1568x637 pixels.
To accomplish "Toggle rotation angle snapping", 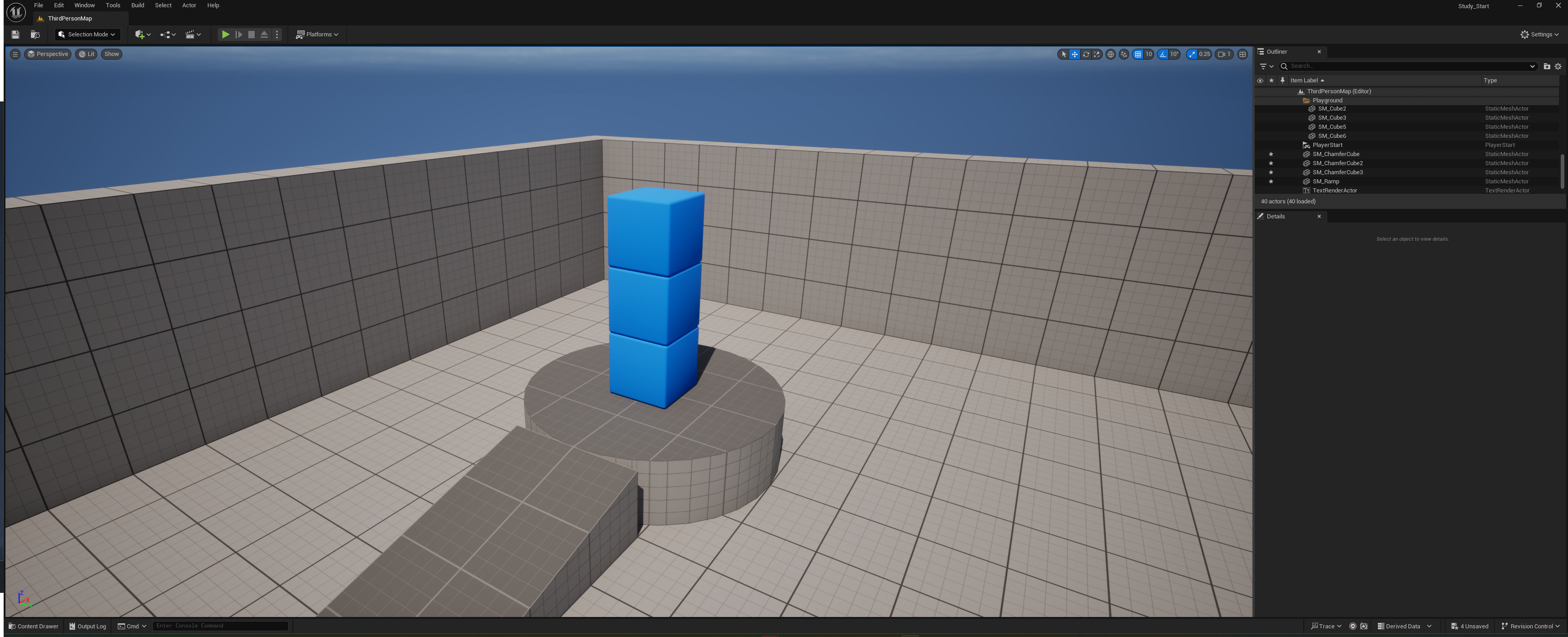I will tap(1163, 54).
